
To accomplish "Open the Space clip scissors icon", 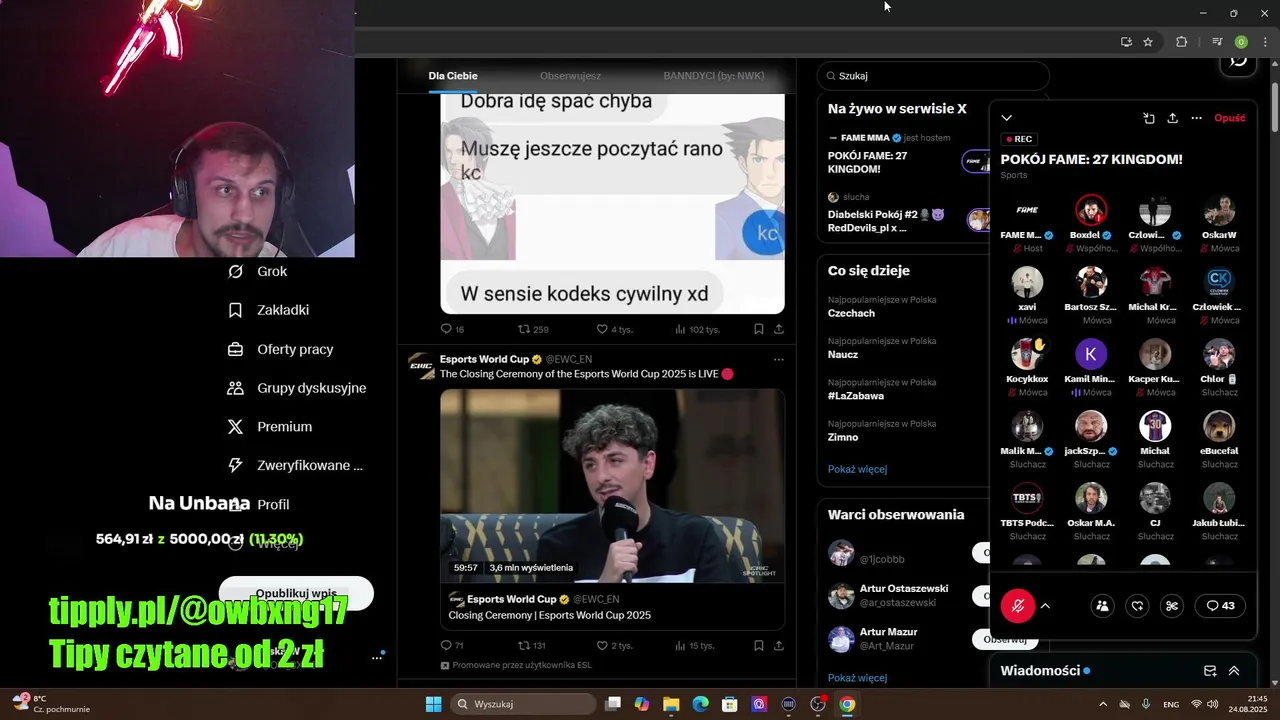I will (x=1172, y=605).
